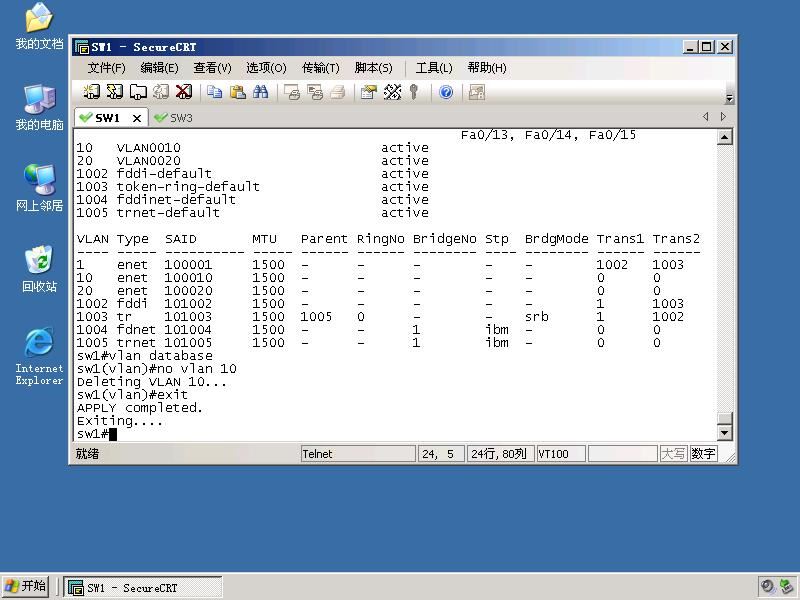Click 'sw1(vlan)#no vlan 10' command line

(157, 369)
